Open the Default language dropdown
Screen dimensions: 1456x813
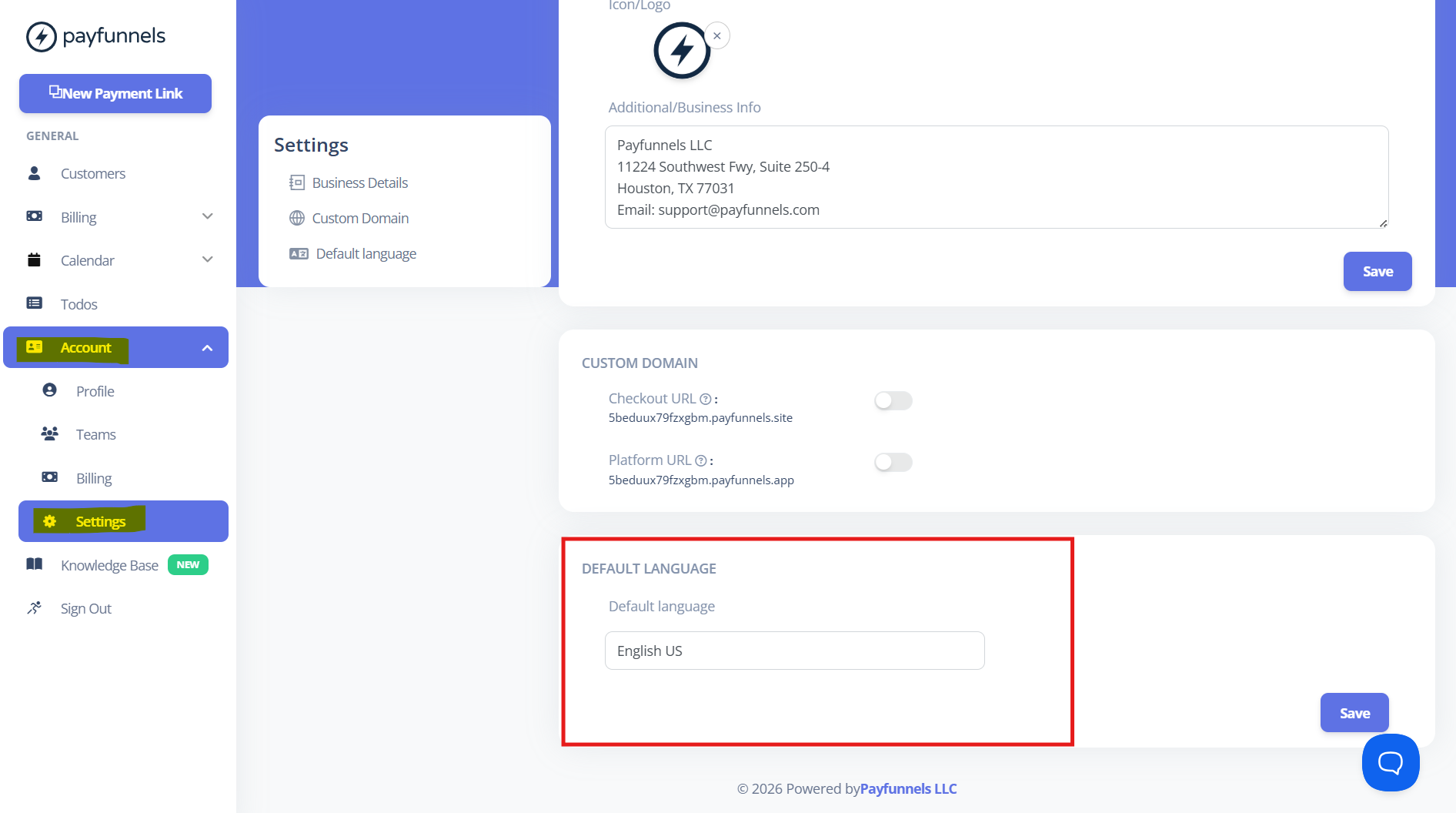click(x=794, y=651)
